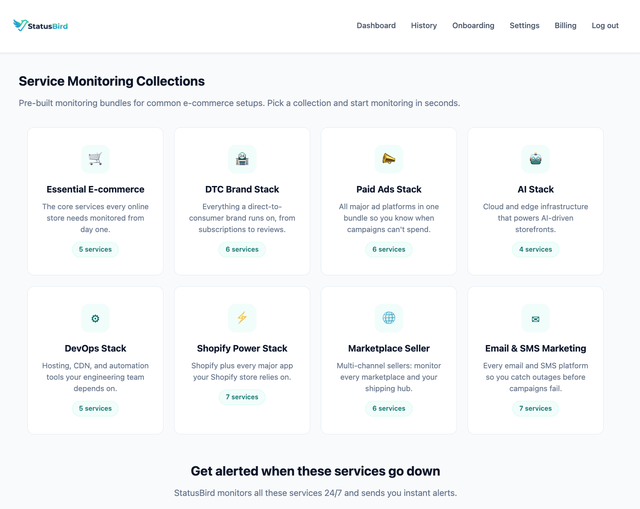Click the lightning bolt Shopify Power Stack icon
640x509 pixels.
click(x=242, y=318)
